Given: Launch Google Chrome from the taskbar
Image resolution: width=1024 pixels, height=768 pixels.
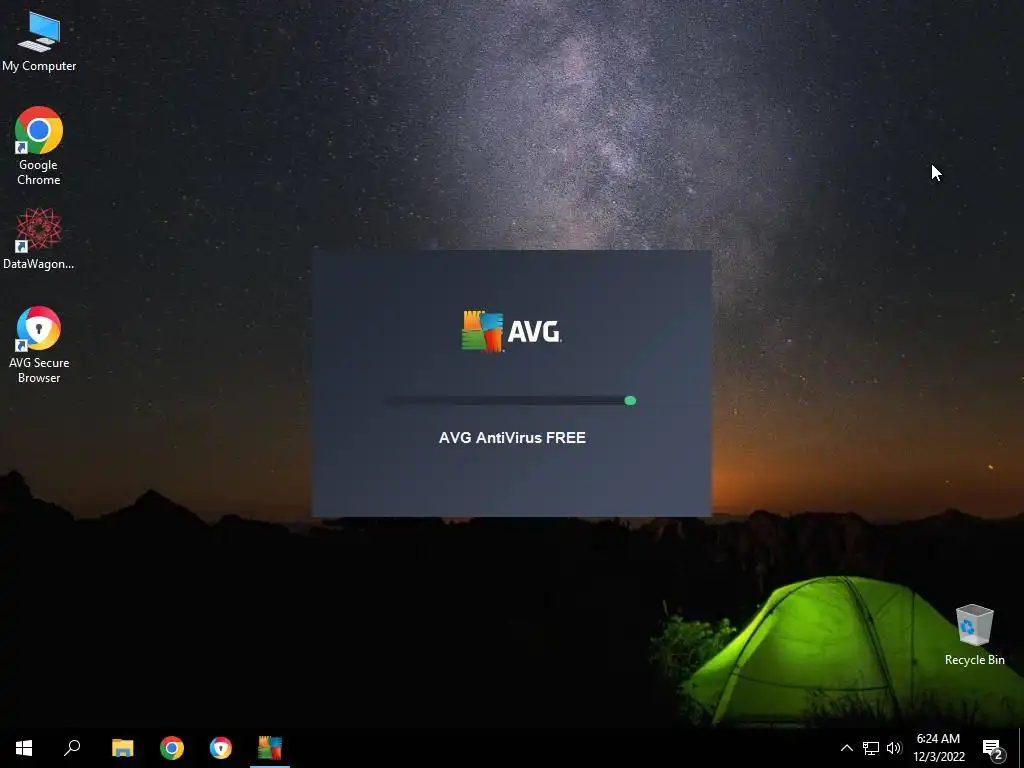Looking at the screenshot, I should (172, 748).
